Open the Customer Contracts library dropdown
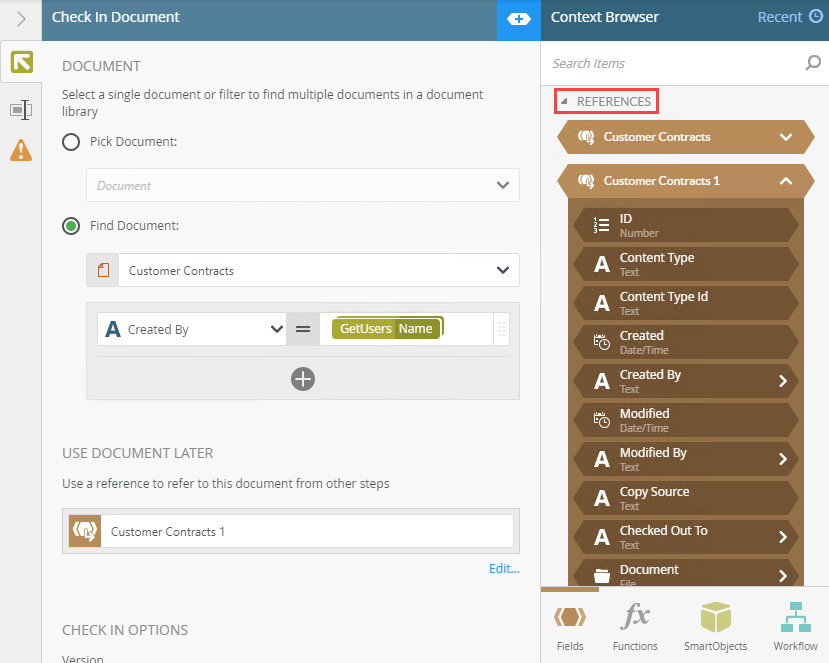 (x=503, y=270)
